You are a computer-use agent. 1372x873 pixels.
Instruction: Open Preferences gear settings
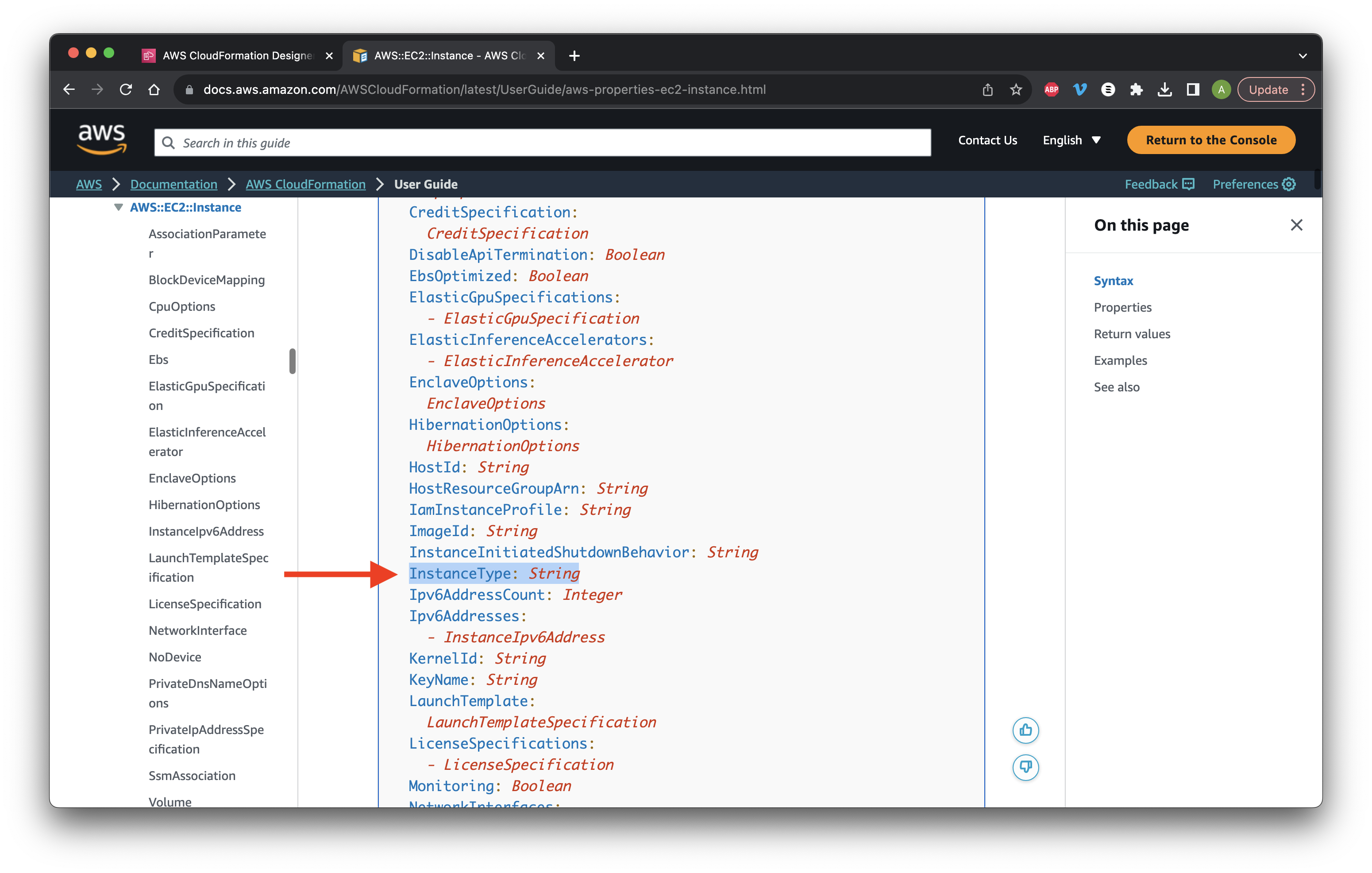point(1254,184)
